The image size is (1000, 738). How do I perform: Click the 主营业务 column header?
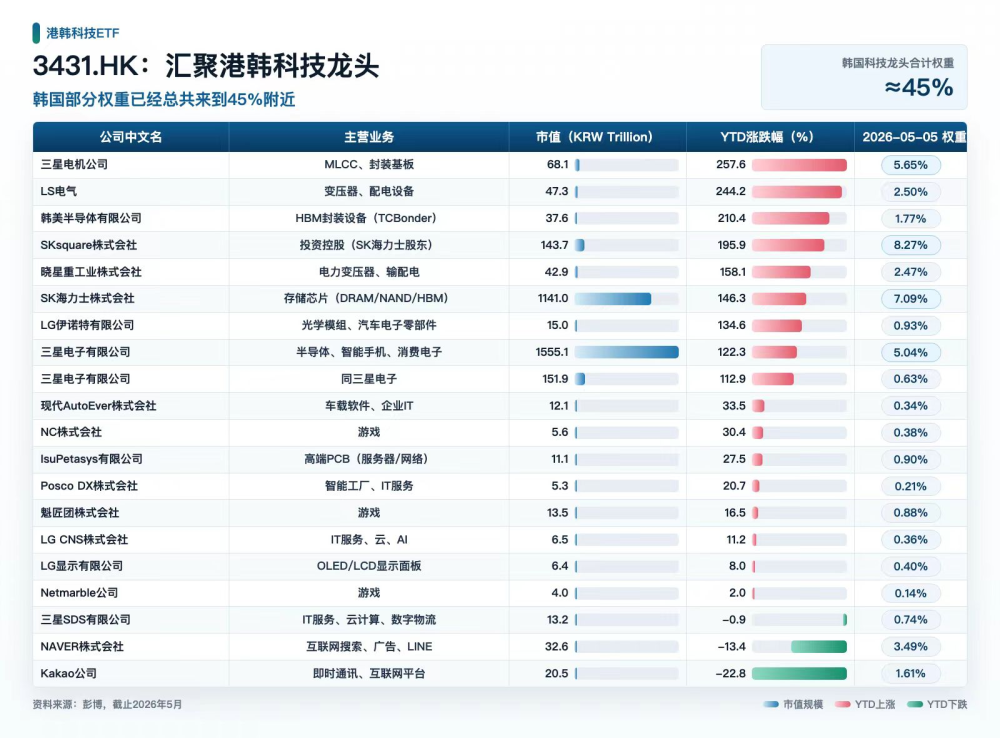tap(369, 137)
